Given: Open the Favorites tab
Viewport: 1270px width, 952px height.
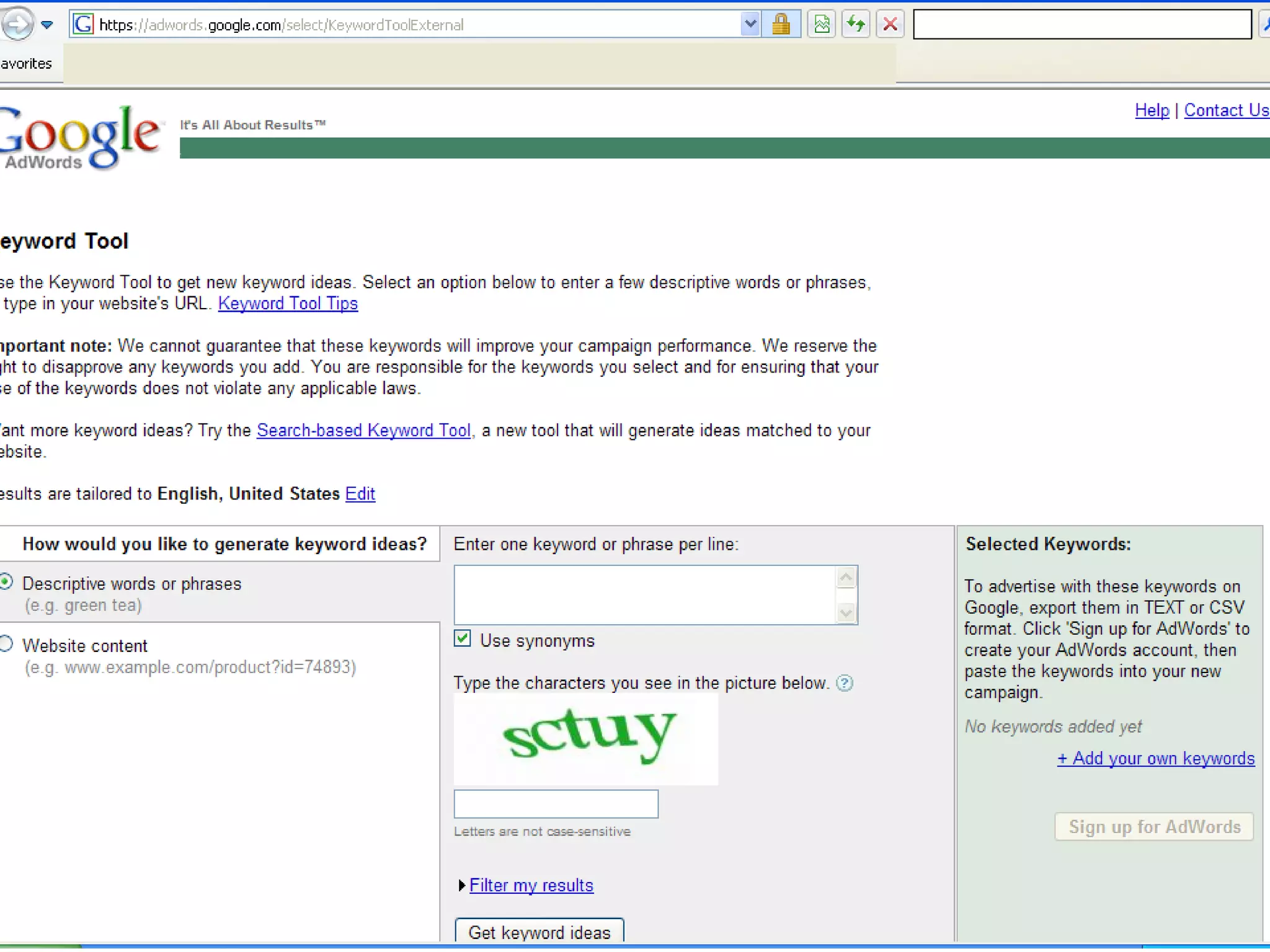Looking at the screenshot, I should pos(26,64).
